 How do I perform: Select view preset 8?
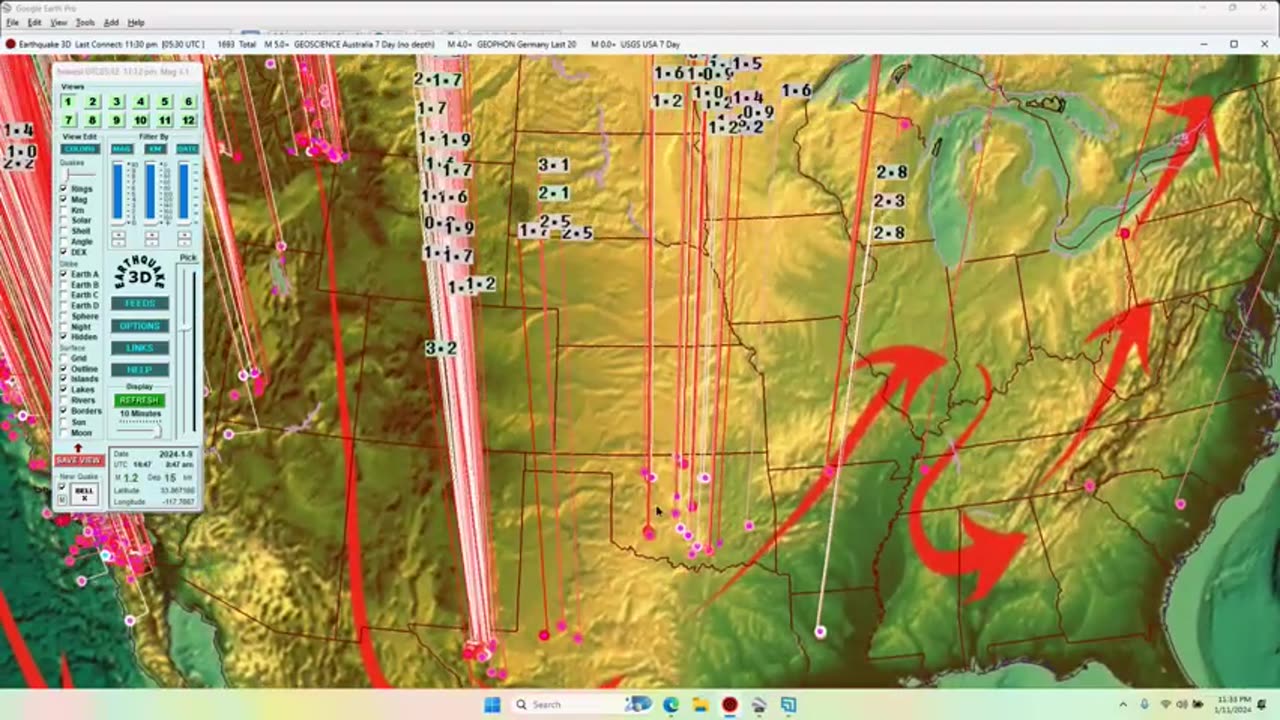[92, 120]
